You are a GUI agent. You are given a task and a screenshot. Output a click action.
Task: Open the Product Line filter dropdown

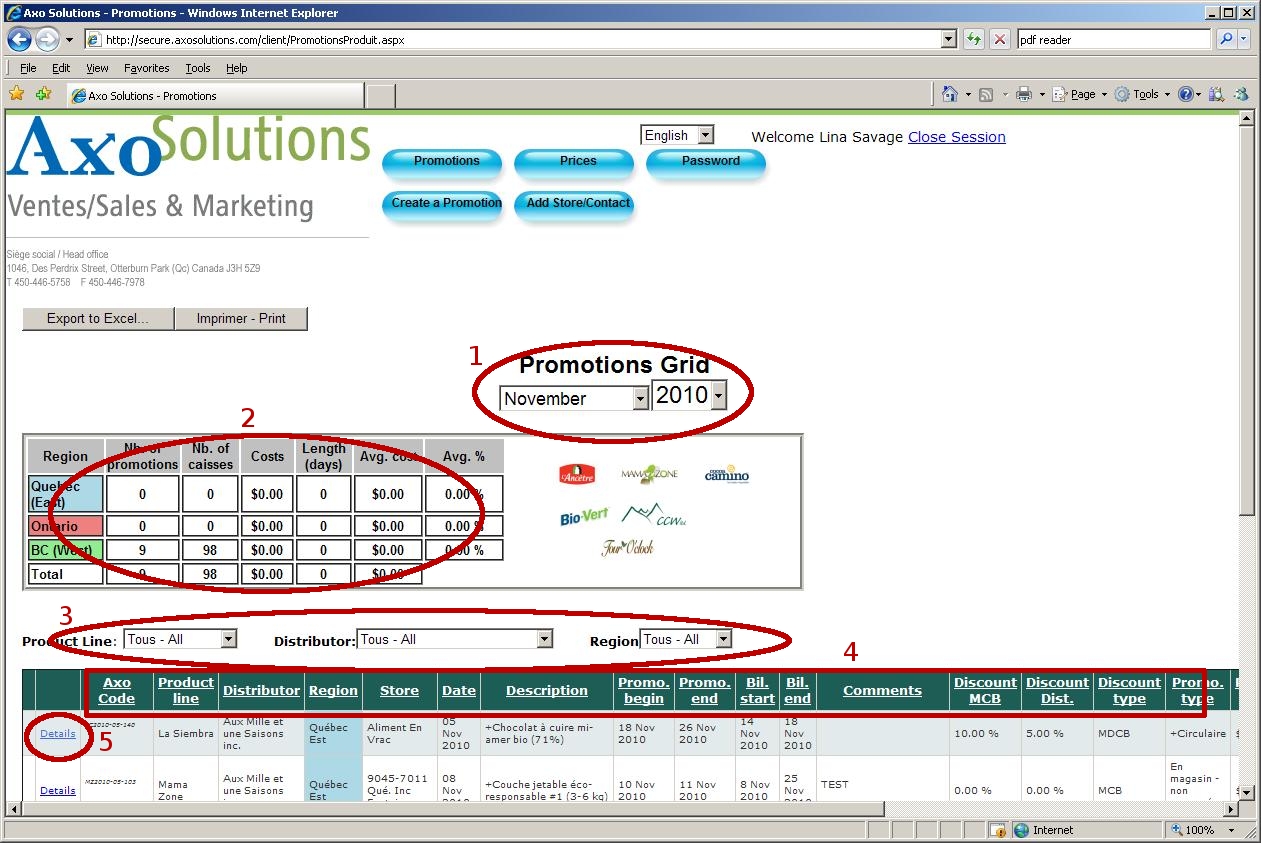point(181,639)
